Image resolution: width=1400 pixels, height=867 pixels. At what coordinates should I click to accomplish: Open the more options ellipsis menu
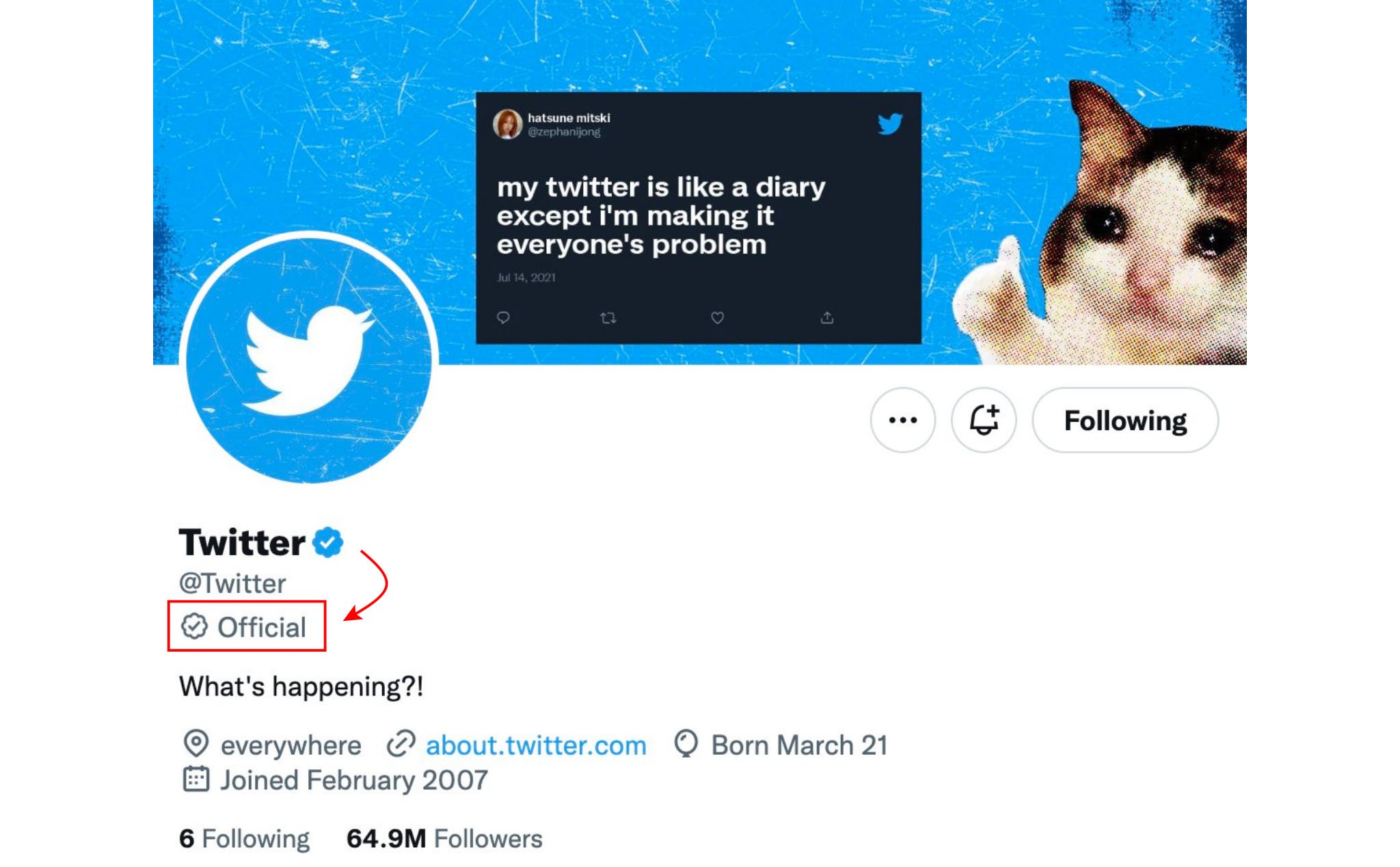(904, 421)
